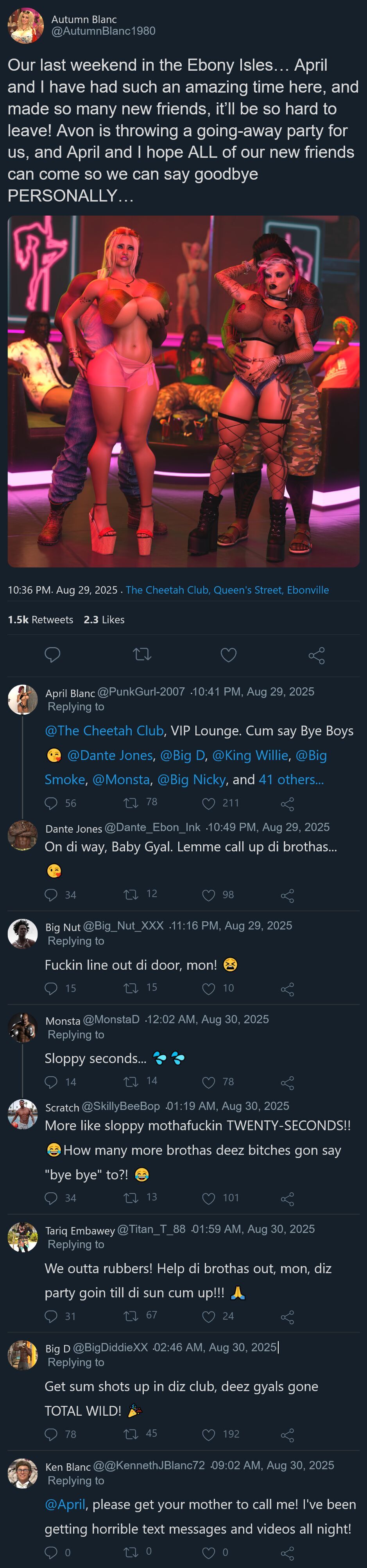Open Autumn Blanc's profile avatar
The height and width of the screenshot is (1568, 367).
[x=25, y=25]
